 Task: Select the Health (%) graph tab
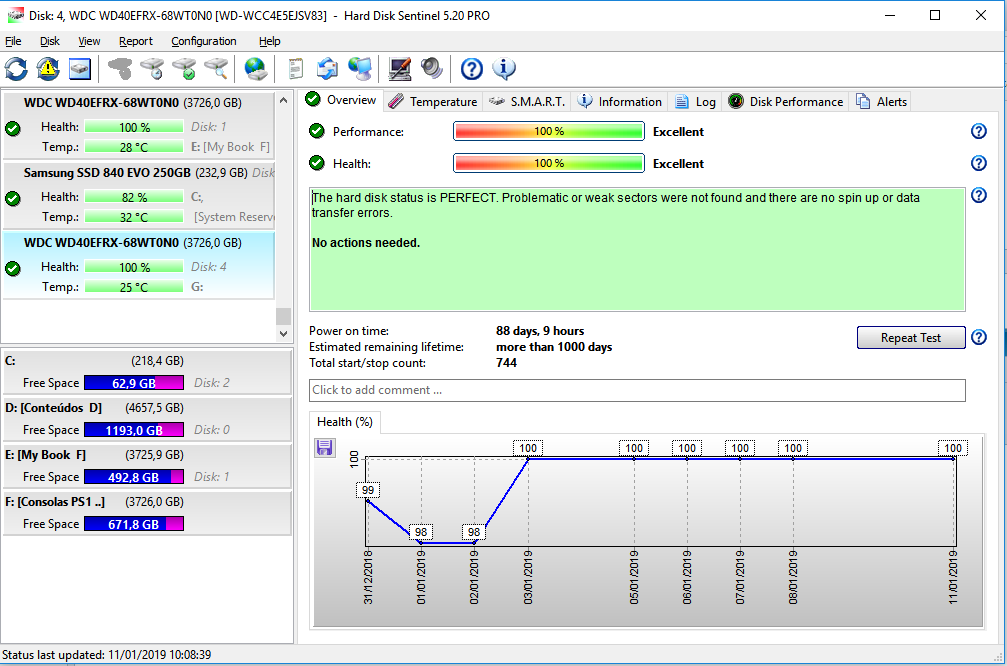(345, 422)
